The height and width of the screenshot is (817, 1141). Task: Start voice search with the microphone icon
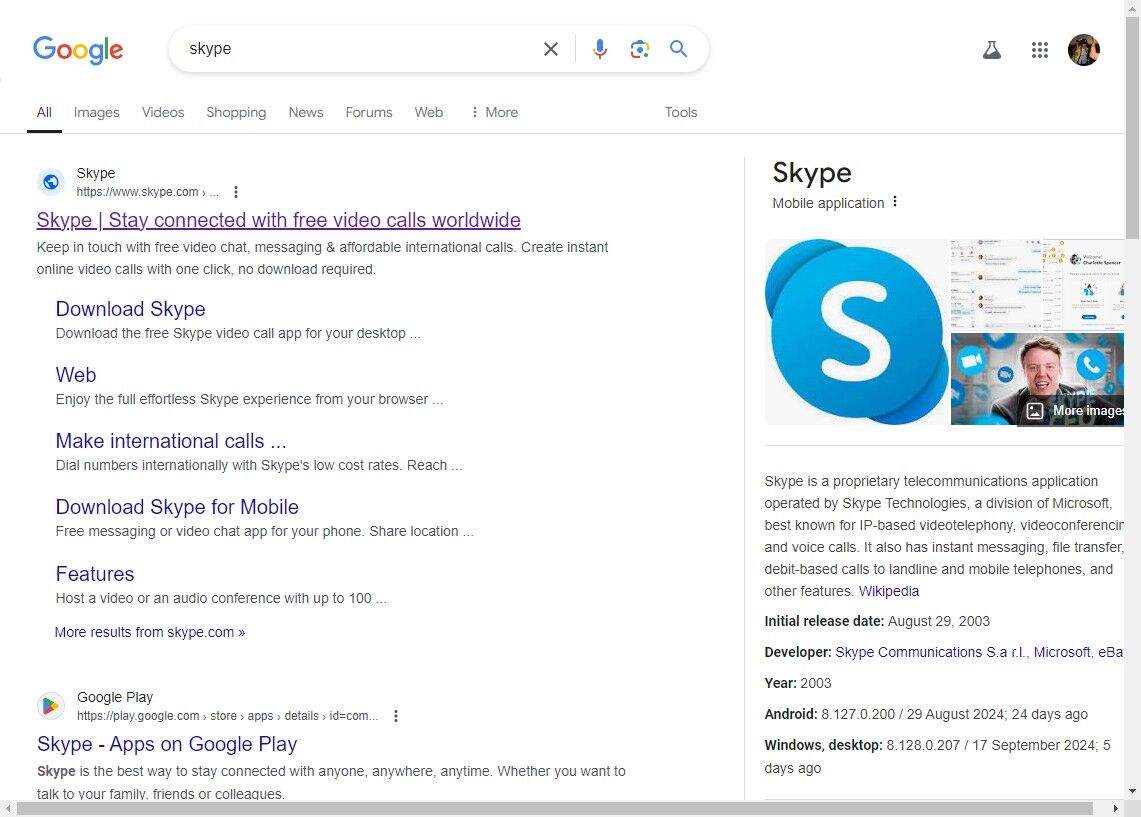coord(600,49)
